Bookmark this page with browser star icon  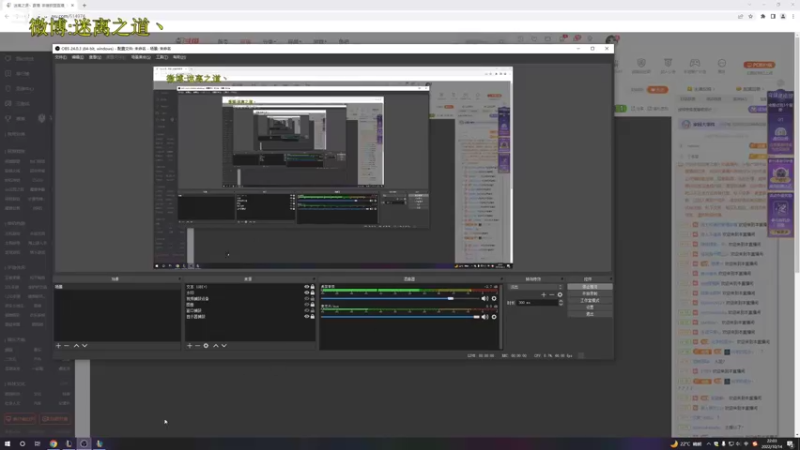pos(751,16)
